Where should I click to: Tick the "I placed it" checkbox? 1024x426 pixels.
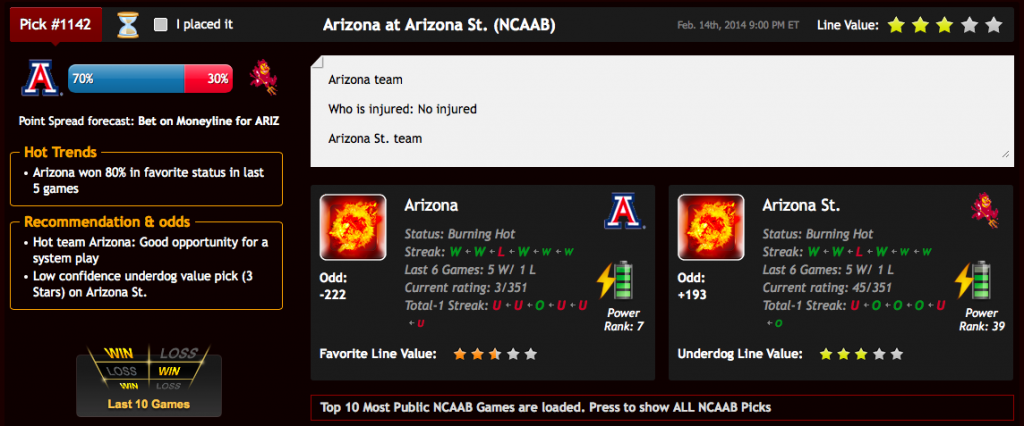point(161,25)
